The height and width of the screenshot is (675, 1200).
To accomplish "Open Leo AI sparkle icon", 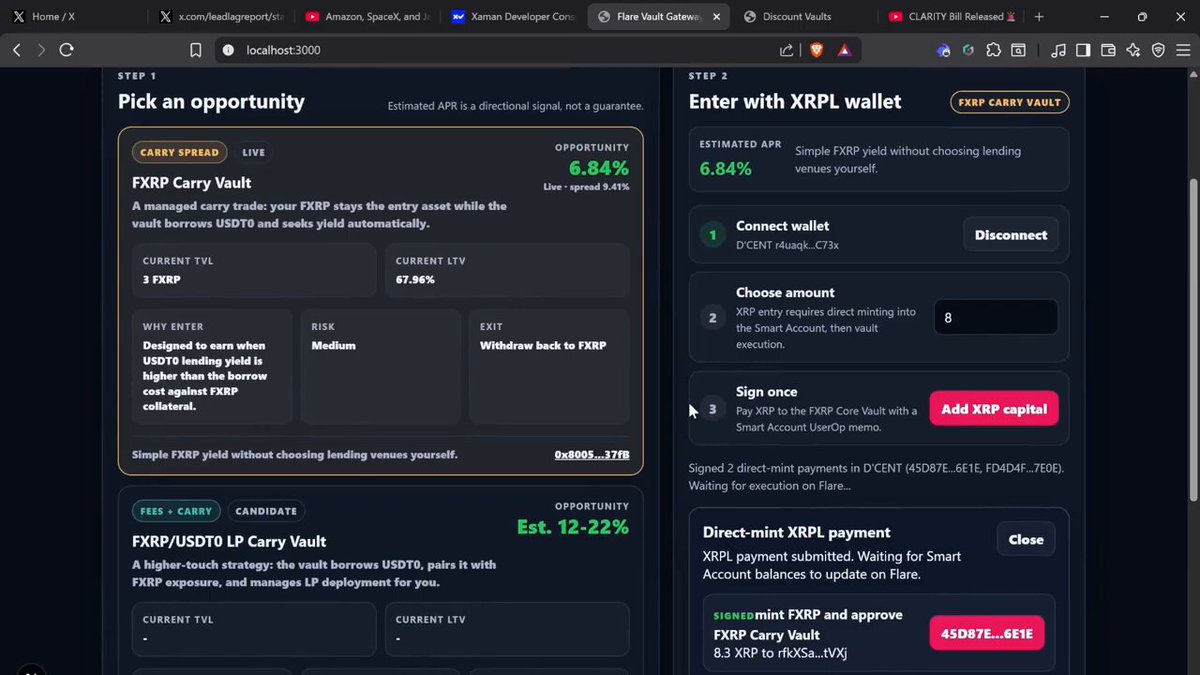I will [1133, 50].
